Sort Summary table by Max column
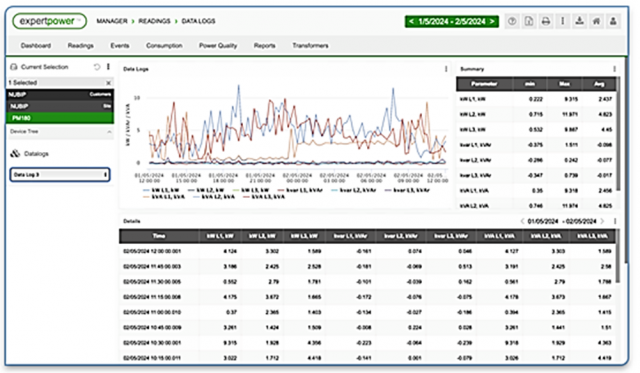Viewport: 640px width, 373px height. tap(564, 84)
